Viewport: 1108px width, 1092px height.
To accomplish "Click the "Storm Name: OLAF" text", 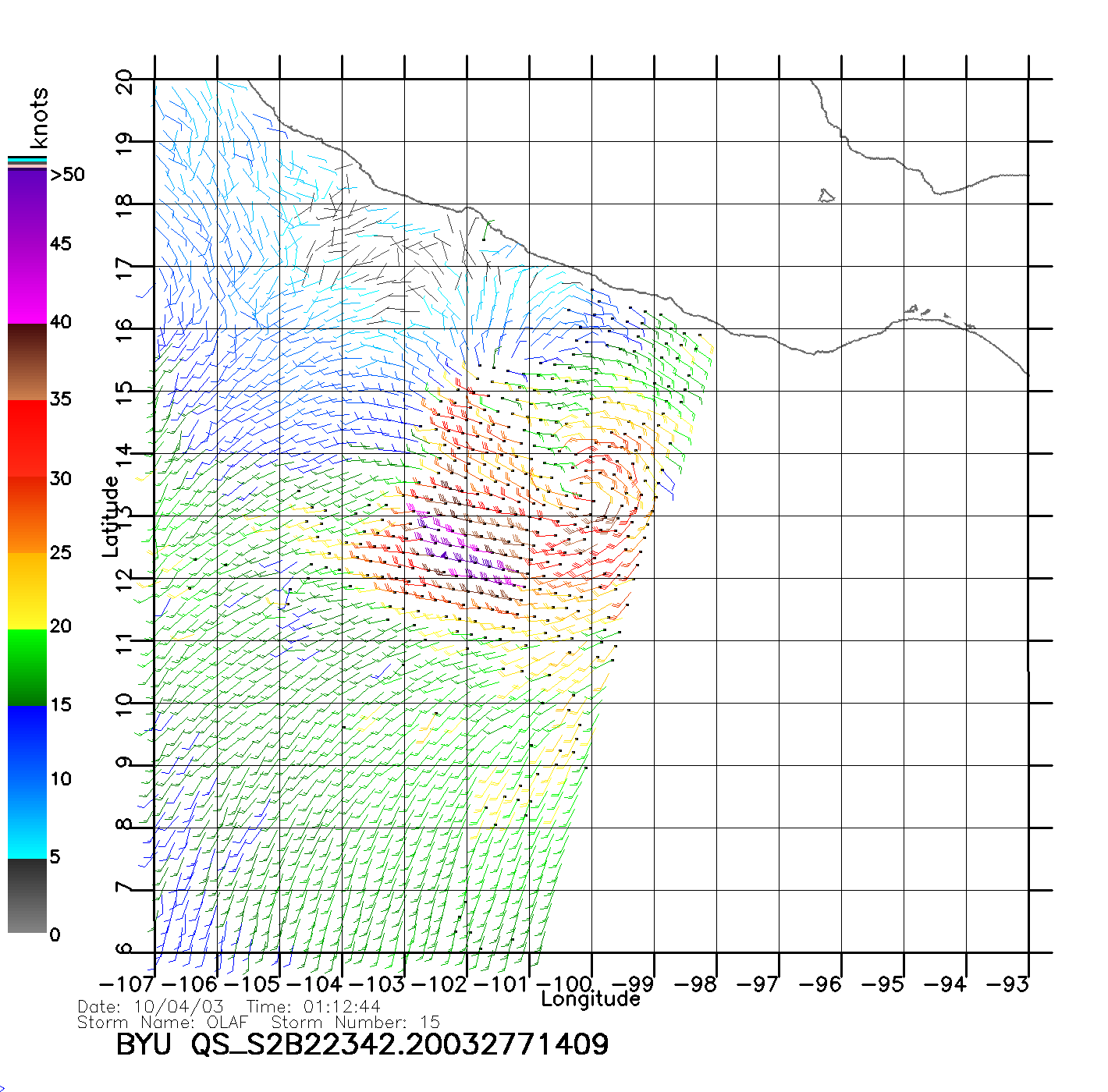I will point(162,1023).
